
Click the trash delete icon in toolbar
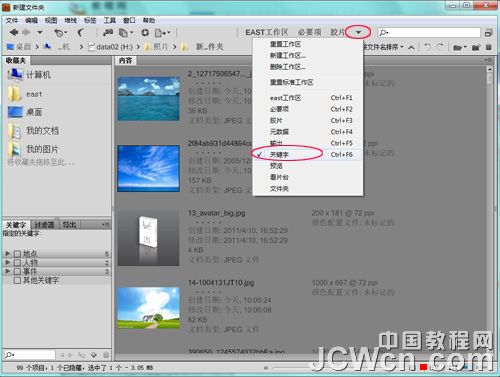point(489,47)
